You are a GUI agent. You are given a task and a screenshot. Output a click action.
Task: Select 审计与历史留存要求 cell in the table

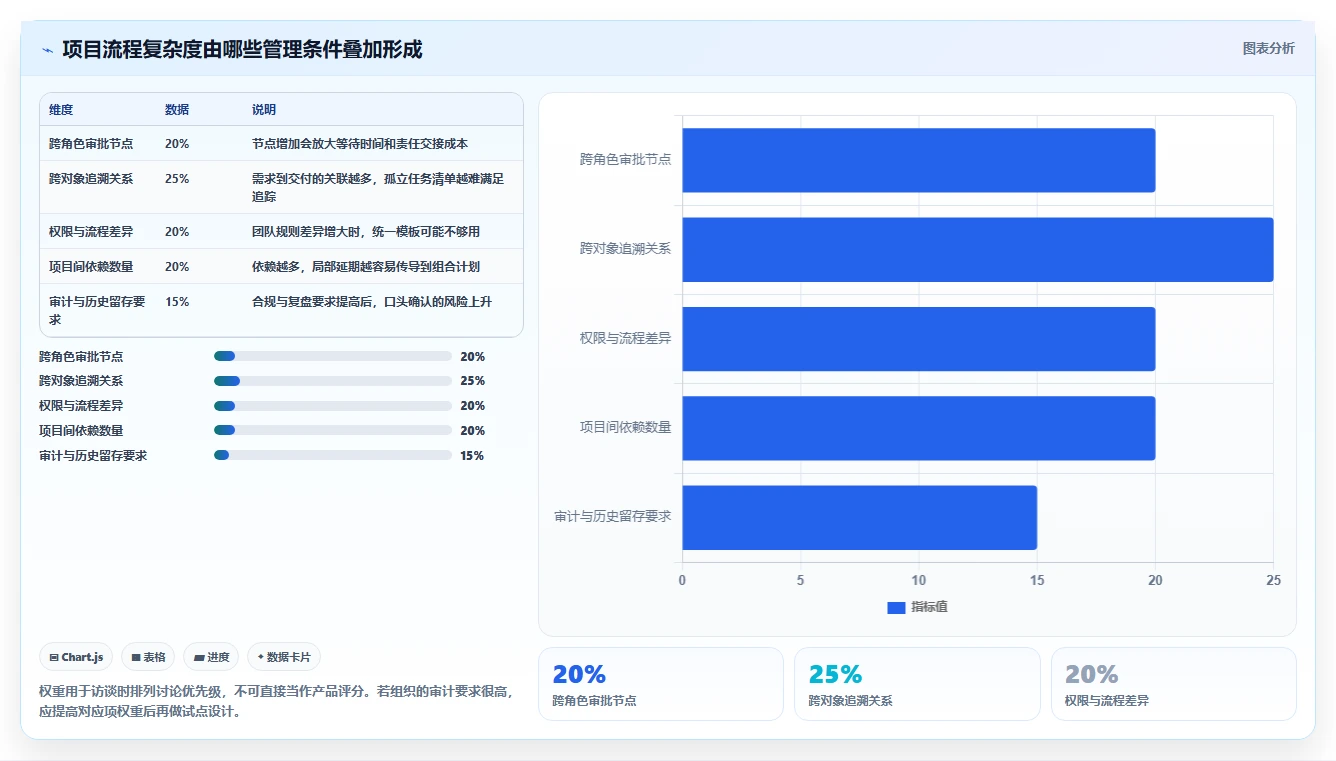[98, 310]
